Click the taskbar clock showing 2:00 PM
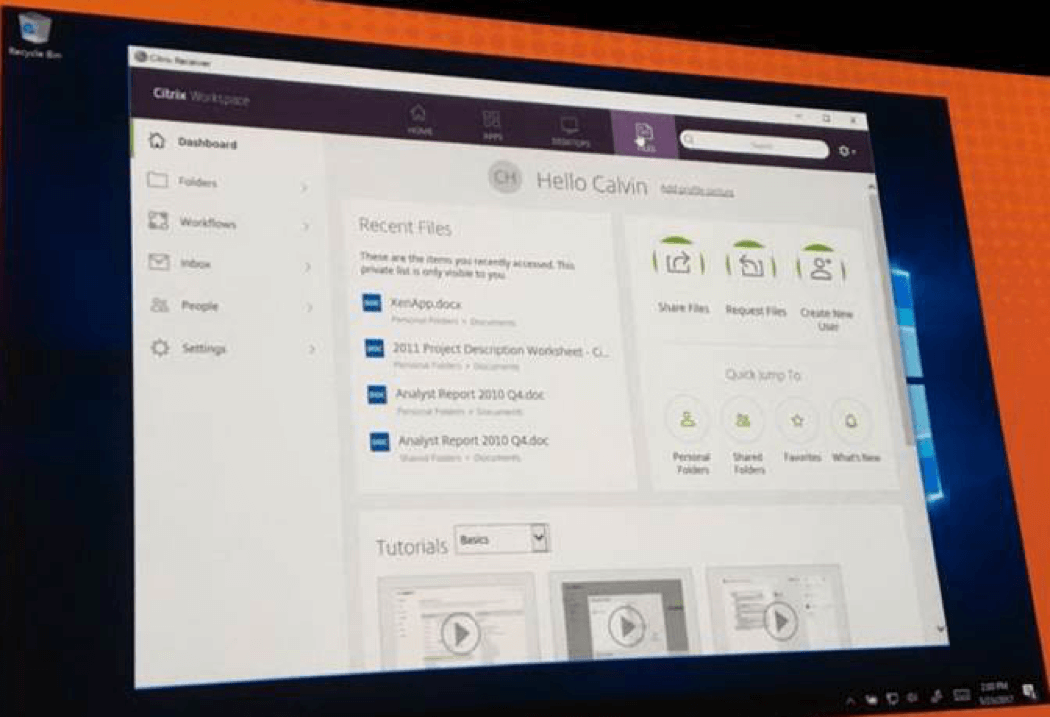The width and height of the screenshot is (1050, 717). tap(994, 693)
